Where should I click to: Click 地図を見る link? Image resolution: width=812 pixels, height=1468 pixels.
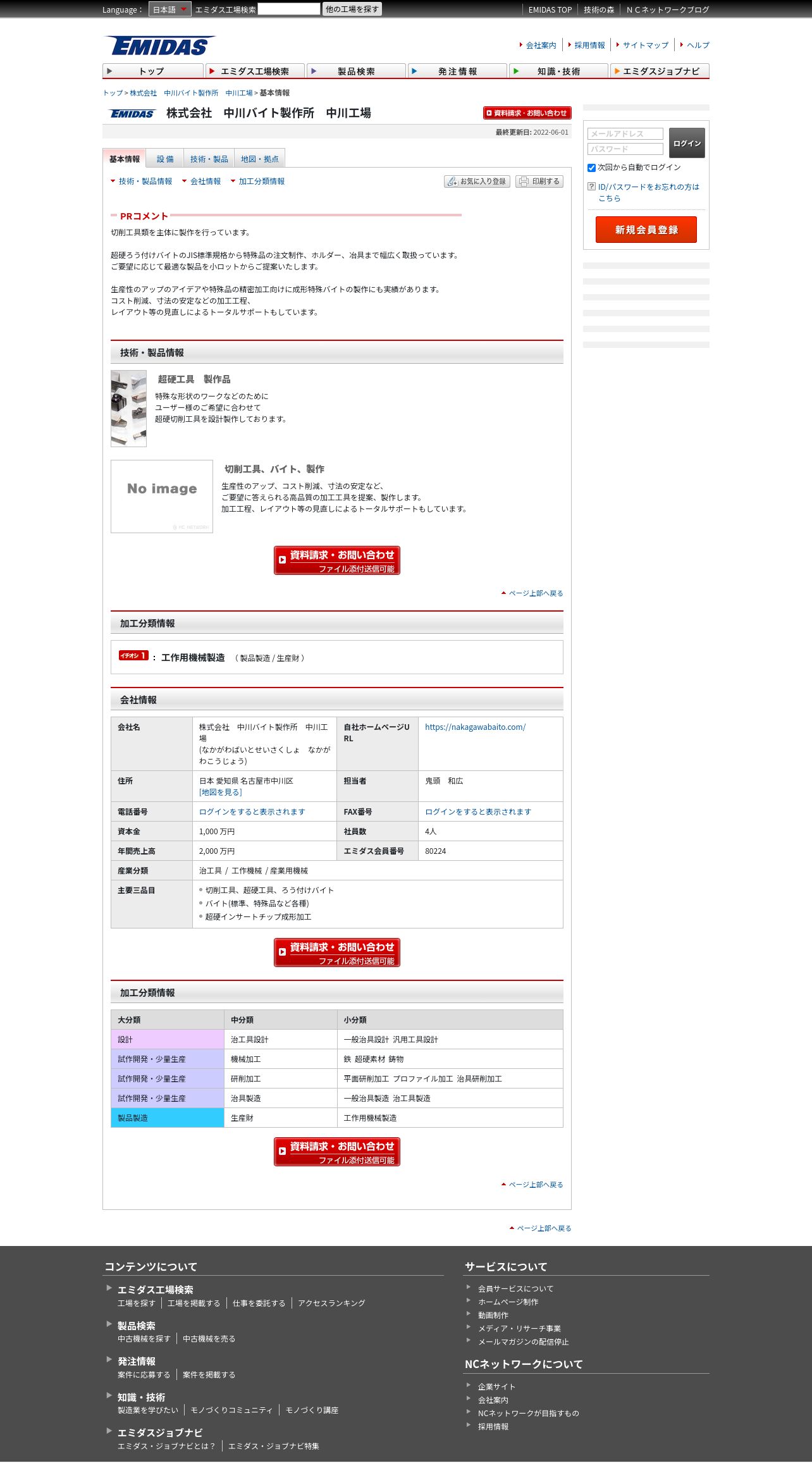click(x=221, y=793)
